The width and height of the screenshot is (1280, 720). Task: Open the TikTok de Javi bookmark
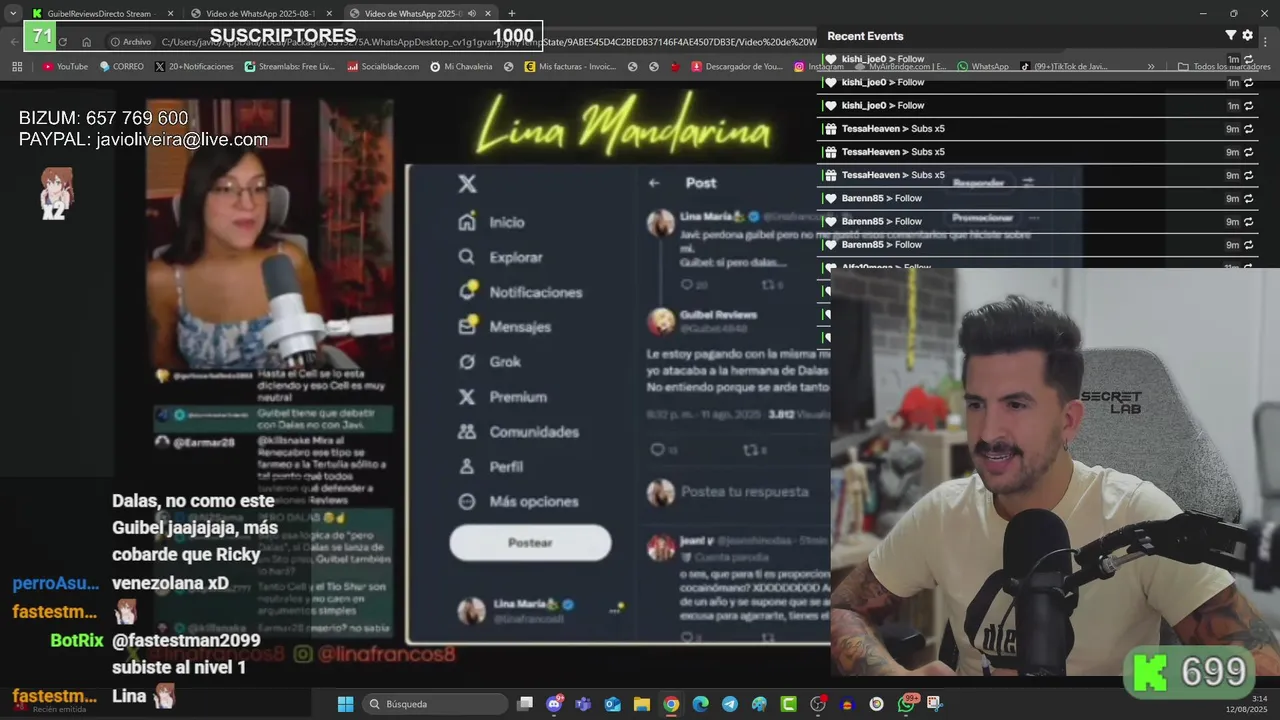1064,66
